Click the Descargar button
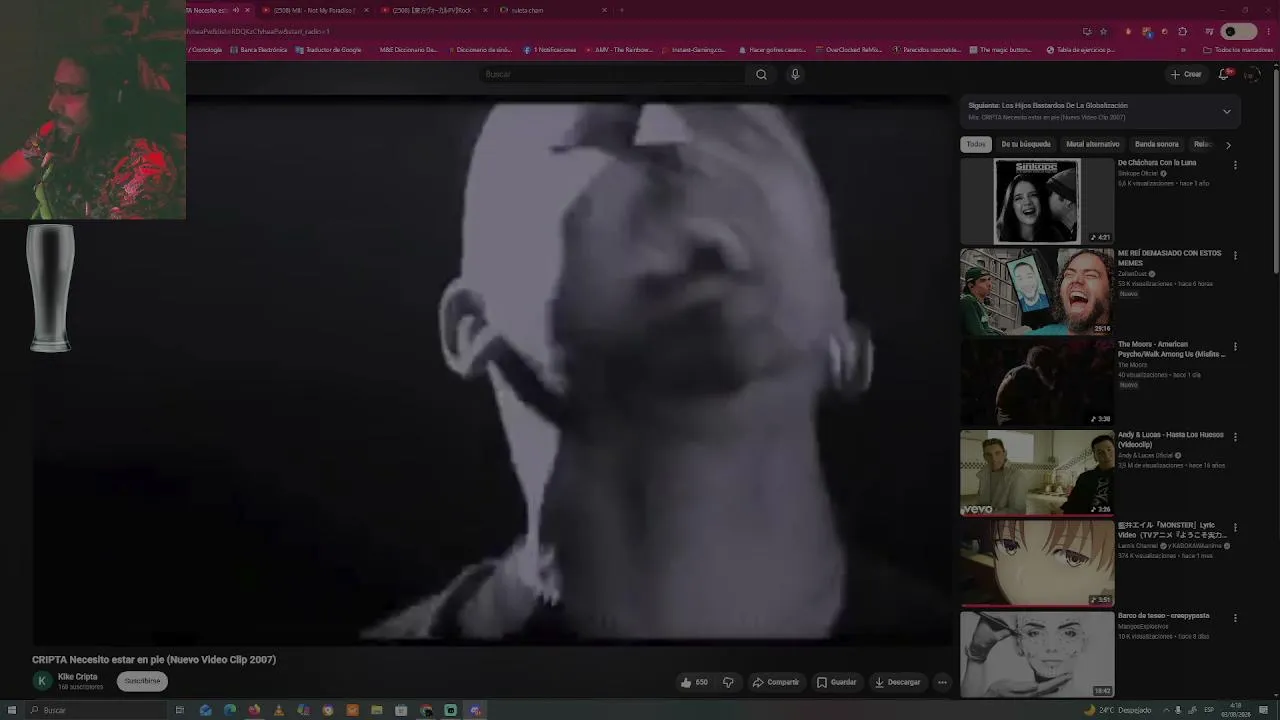1280x720 pixels. (897, 682)
